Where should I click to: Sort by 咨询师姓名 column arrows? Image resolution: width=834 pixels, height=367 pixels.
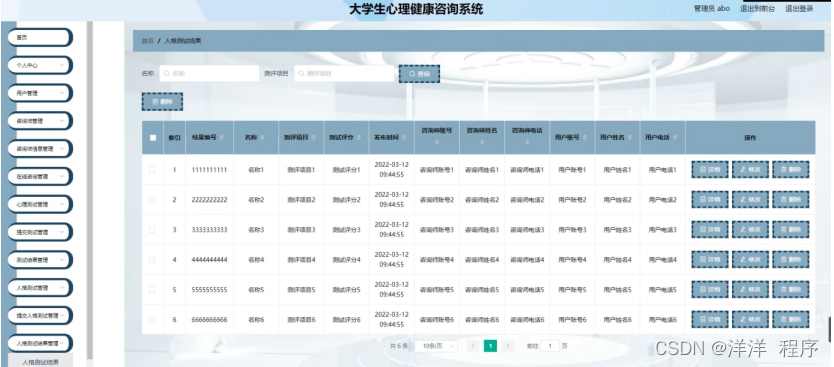coord(482,143)
